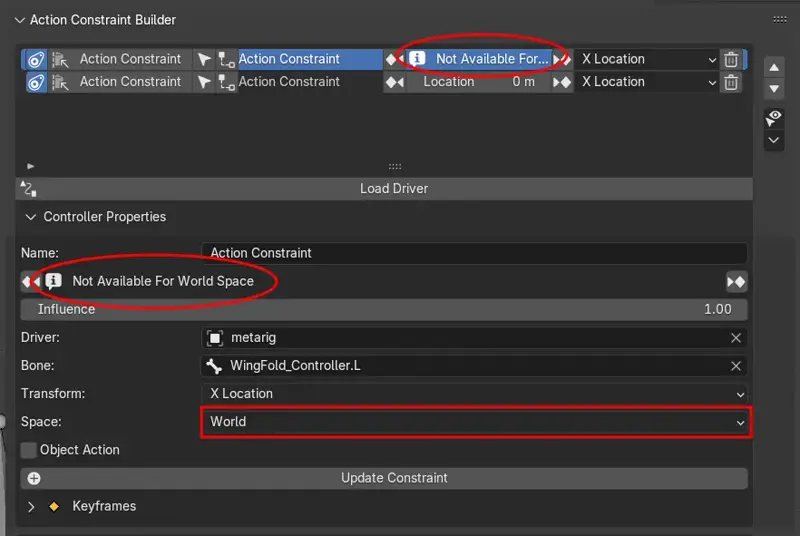Screen dimensions: 800x536
Task: Open the Transform dropdown in Controller Properties
Action: click(x=475, y=394)
